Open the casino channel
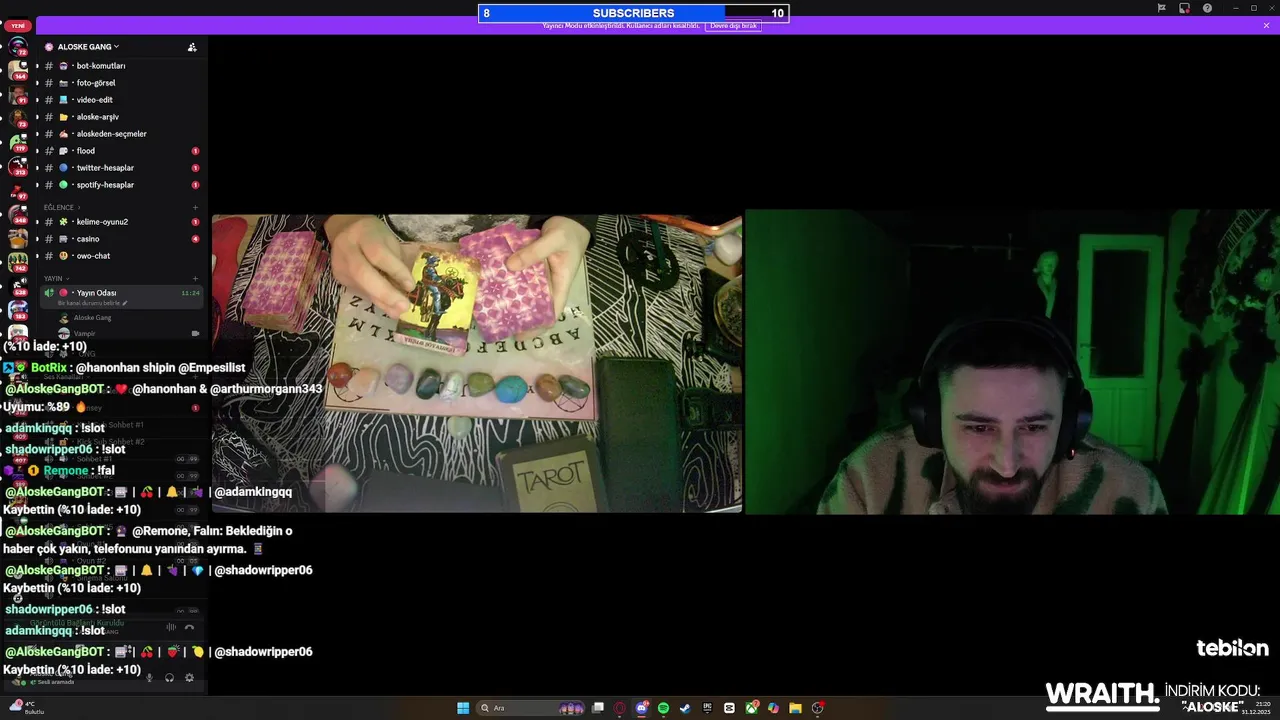The width and height of the screenshot is (1280, 720). [120, 239]
